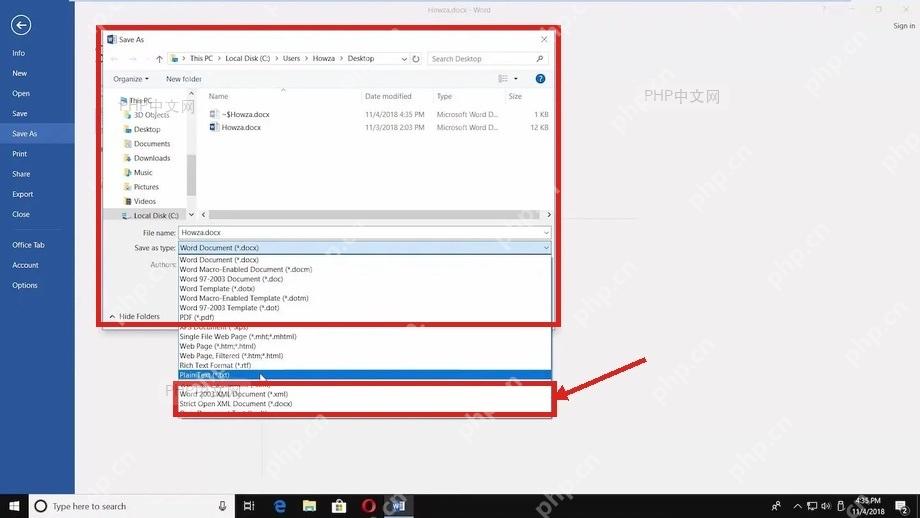Click the forward navigation arrow in dialog
This screenshot has height=518, width=920.
click(133, 59)
